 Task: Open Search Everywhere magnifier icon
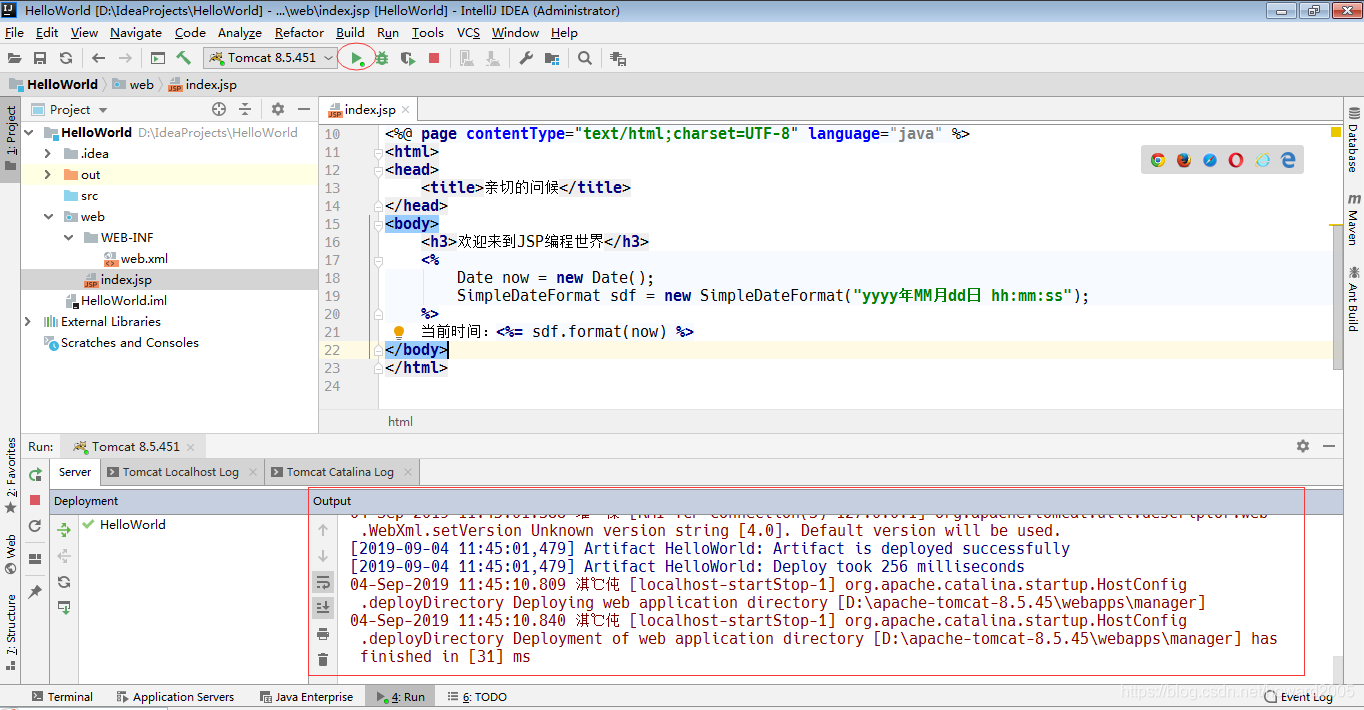tap(585, 58)
